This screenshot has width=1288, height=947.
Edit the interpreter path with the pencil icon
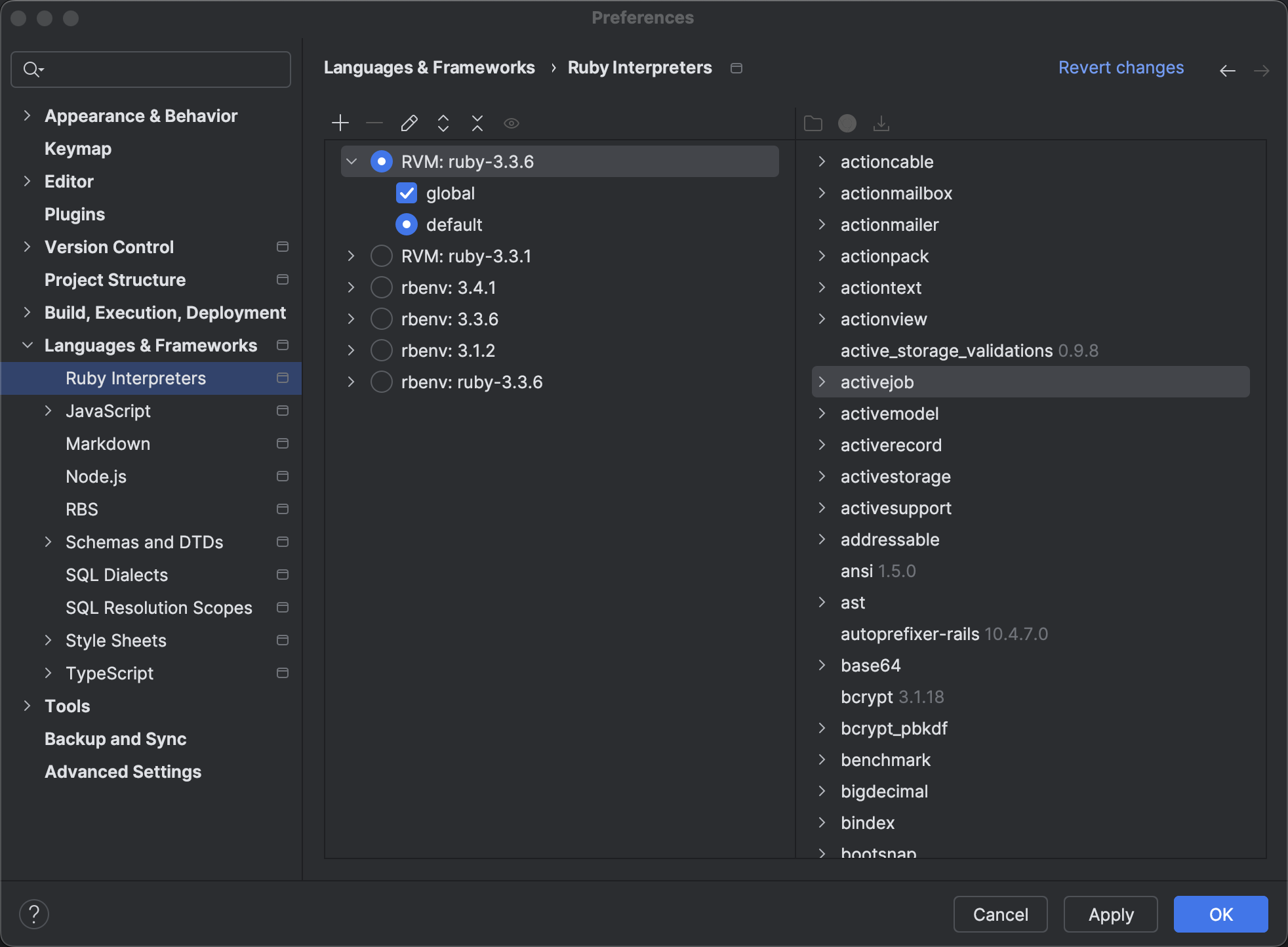pos(409,123)
